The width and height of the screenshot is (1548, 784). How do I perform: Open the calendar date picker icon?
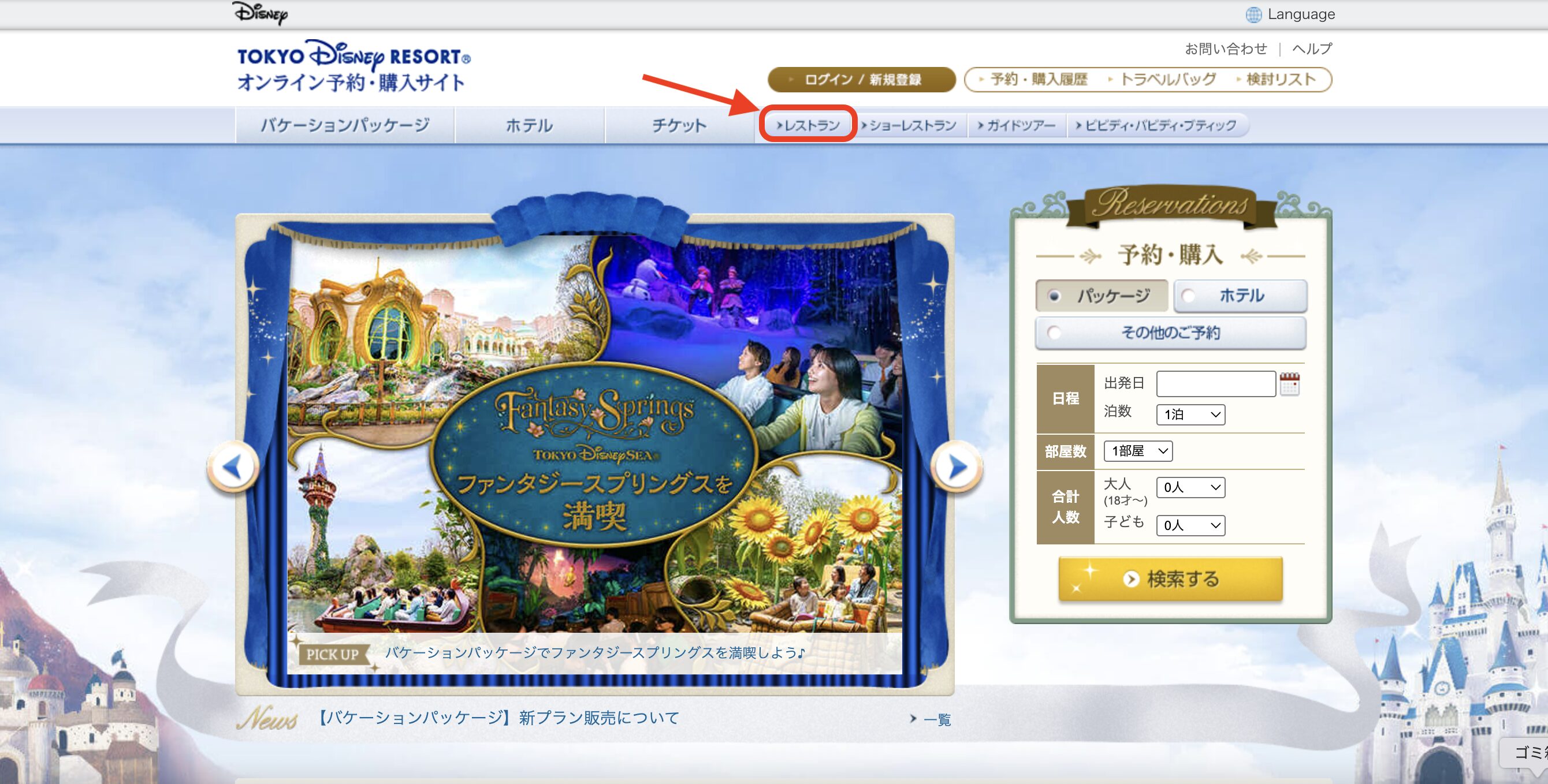tap(1290, 383)
